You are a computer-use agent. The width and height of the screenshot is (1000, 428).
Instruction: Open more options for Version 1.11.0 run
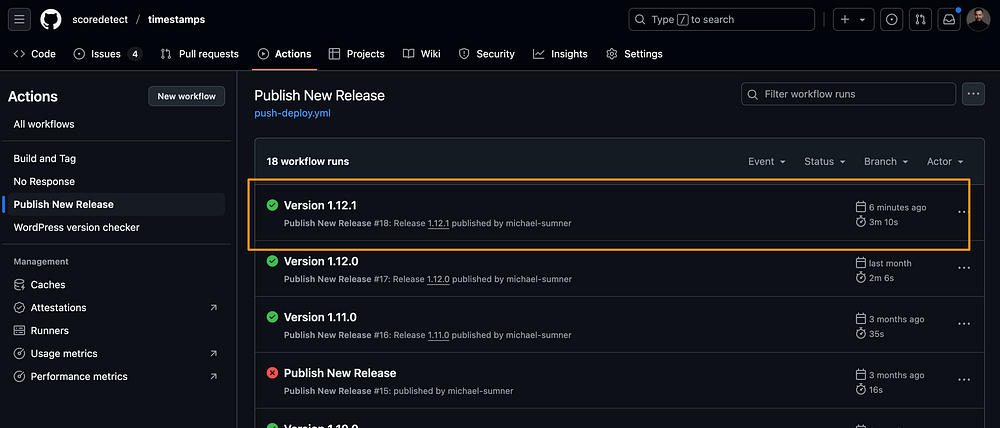click(x=964, y=324)
